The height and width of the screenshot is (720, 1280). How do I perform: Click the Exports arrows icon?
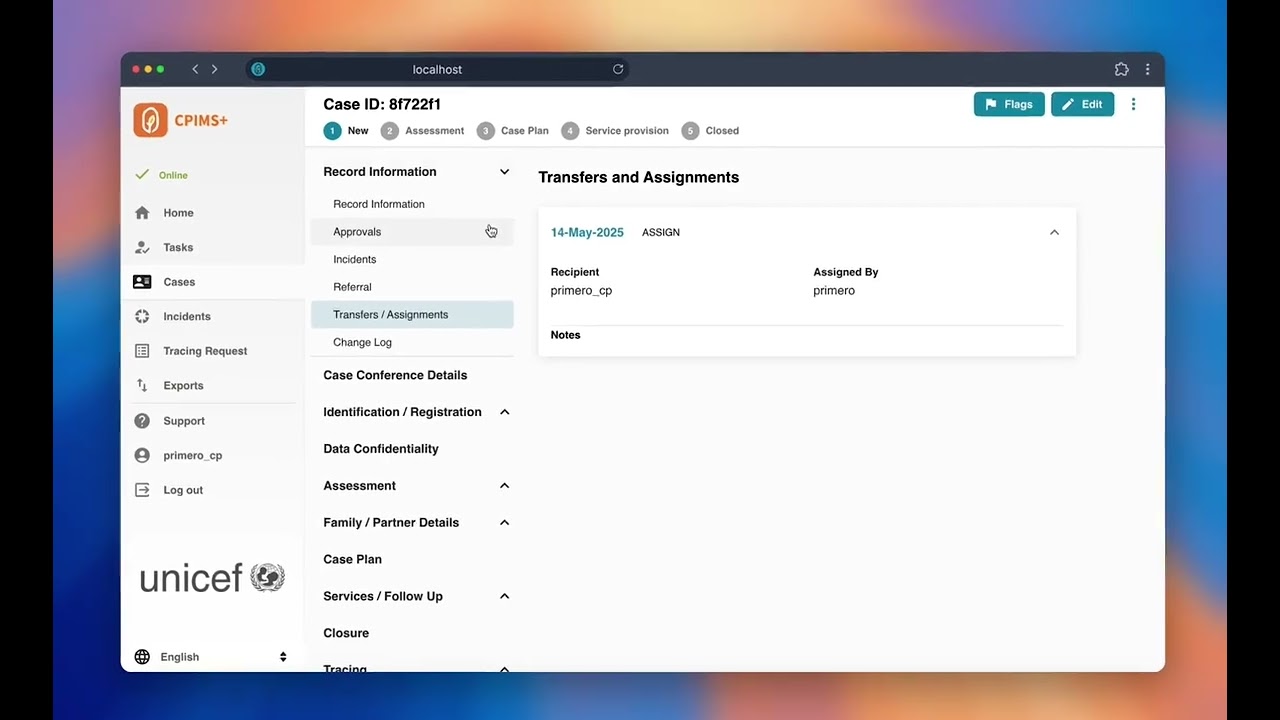[x=142, y=385]
